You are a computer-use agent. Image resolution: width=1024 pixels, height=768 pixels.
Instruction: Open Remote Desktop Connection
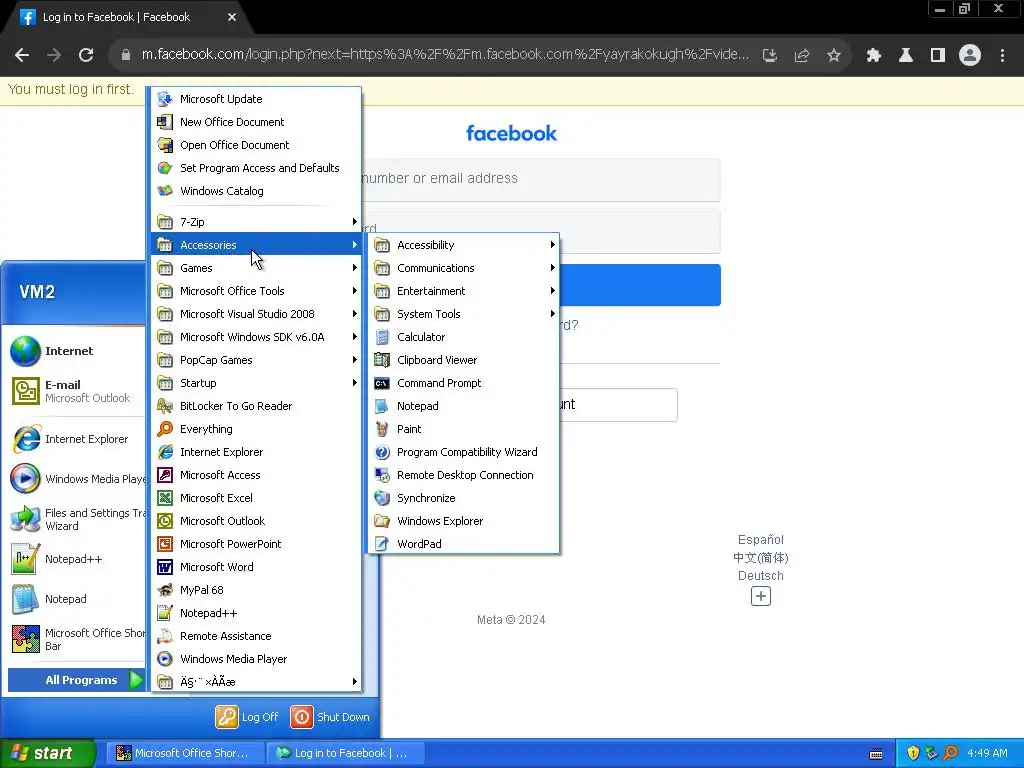(x=463, y=475)
